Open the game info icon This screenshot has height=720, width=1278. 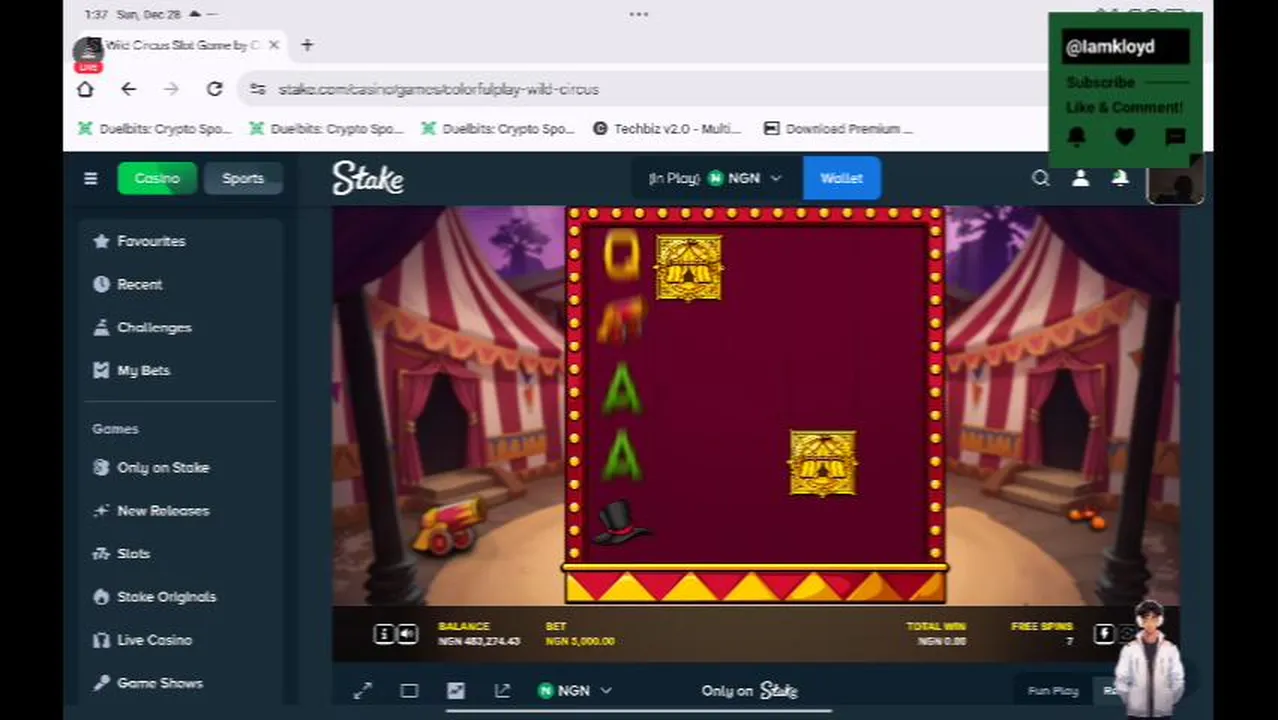384,633
